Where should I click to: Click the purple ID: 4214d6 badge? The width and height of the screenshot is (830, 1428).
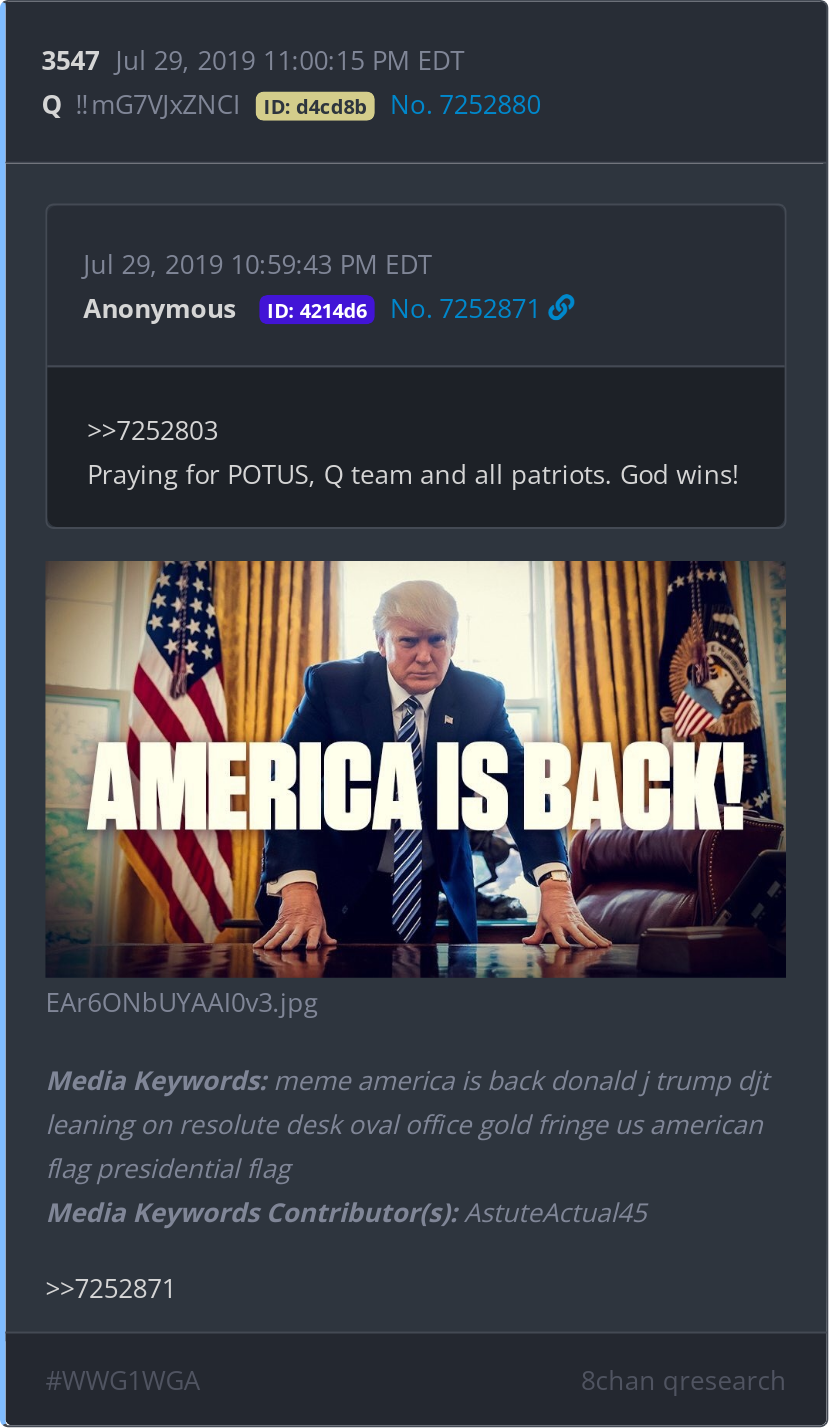coord(317,310)
